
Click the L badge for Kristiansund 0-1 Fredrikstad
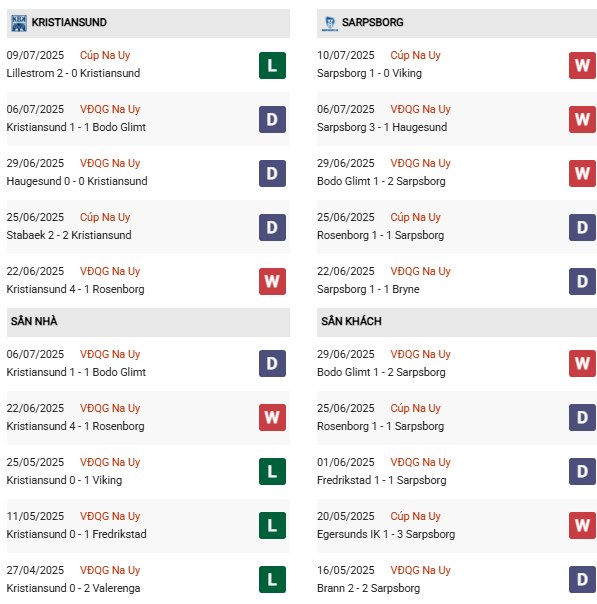click(x=272, y=525)
